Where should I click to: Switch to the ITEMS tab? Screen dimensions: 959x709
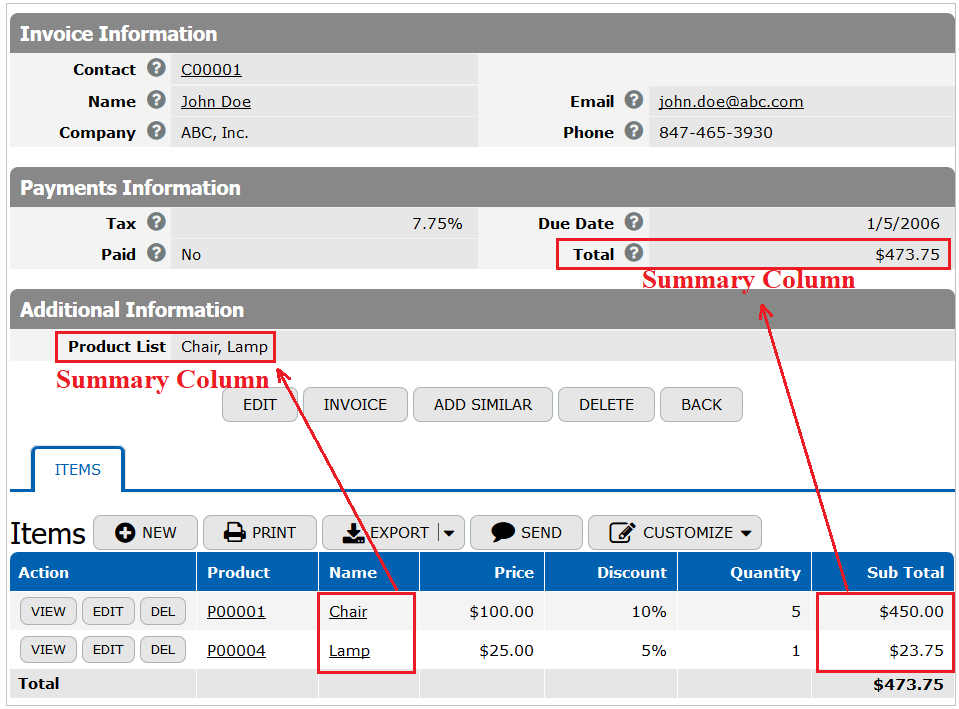[78, 469]
